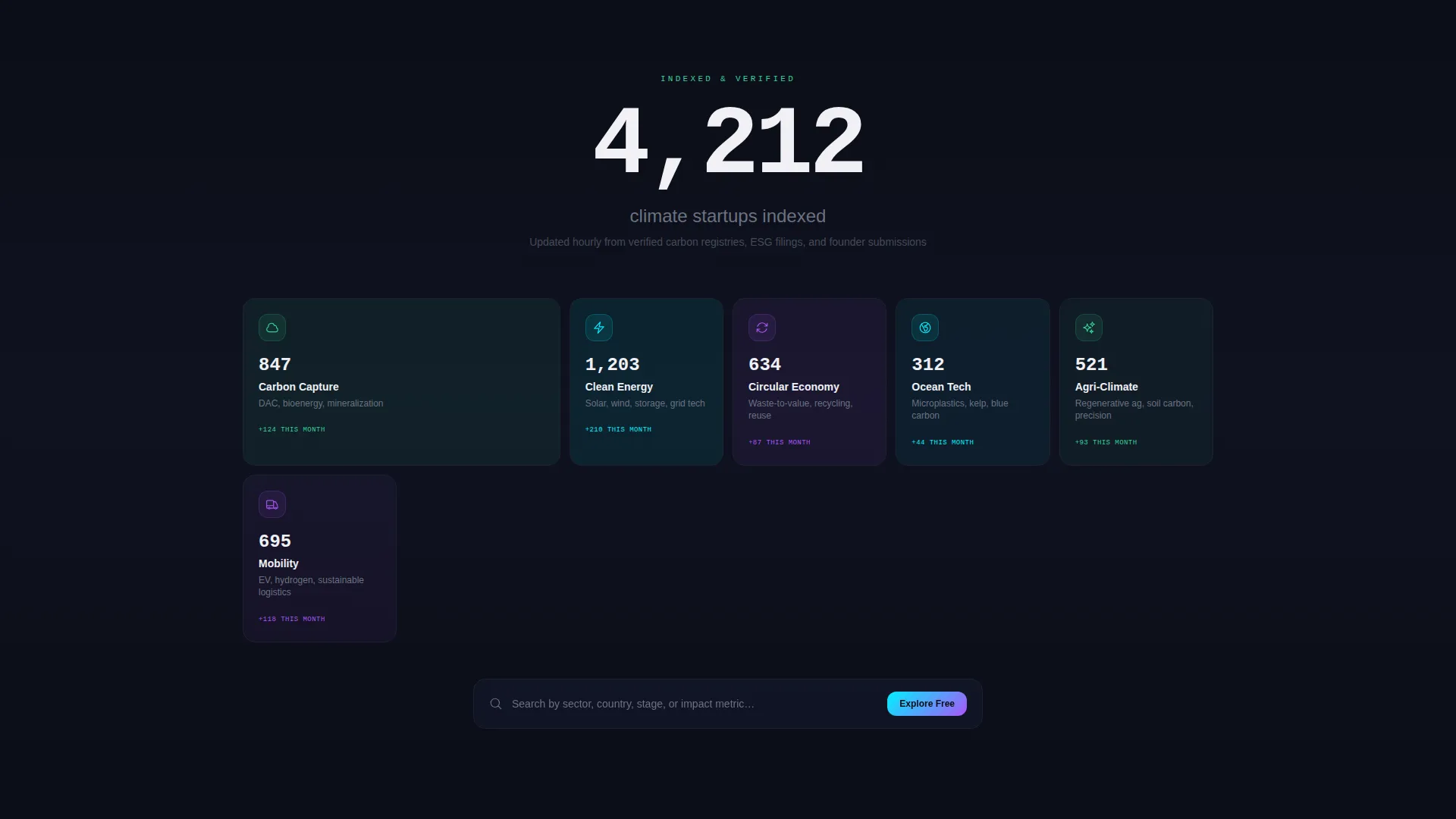The height and width of the screenshot is (819, 1456).
Task: Open the Carbon Capture category title
Action: [x=299, y=387]
